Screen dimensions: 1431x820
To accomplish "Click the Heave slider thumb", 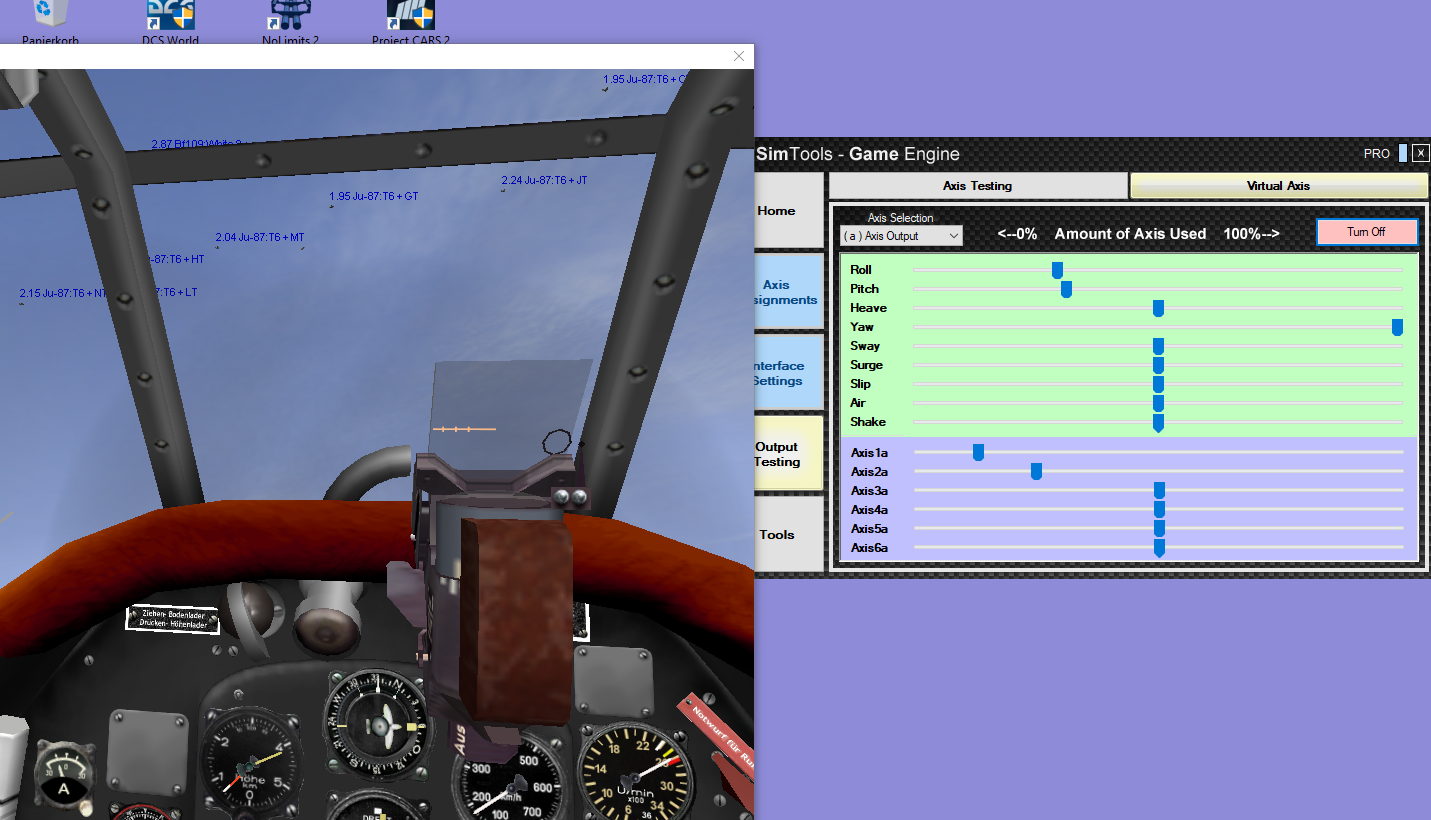I will point(1158,308).
